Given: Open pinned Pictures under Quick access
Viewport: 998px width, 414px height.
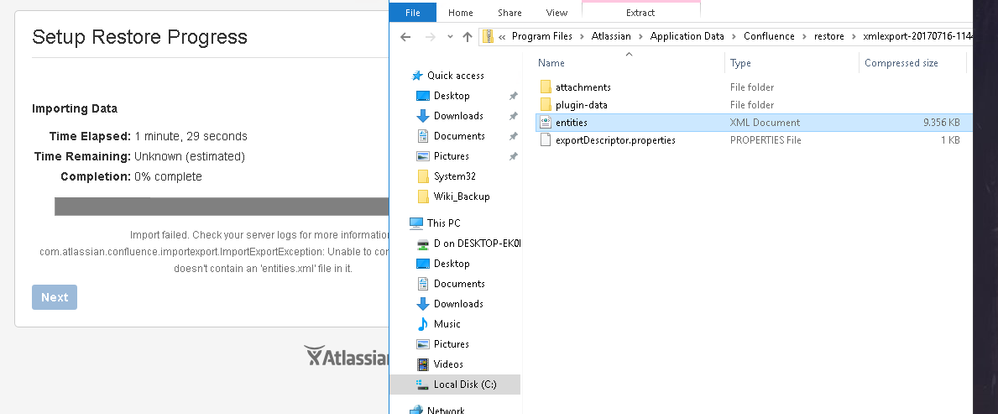Looking at the screenshot, I should coord(451,156).
